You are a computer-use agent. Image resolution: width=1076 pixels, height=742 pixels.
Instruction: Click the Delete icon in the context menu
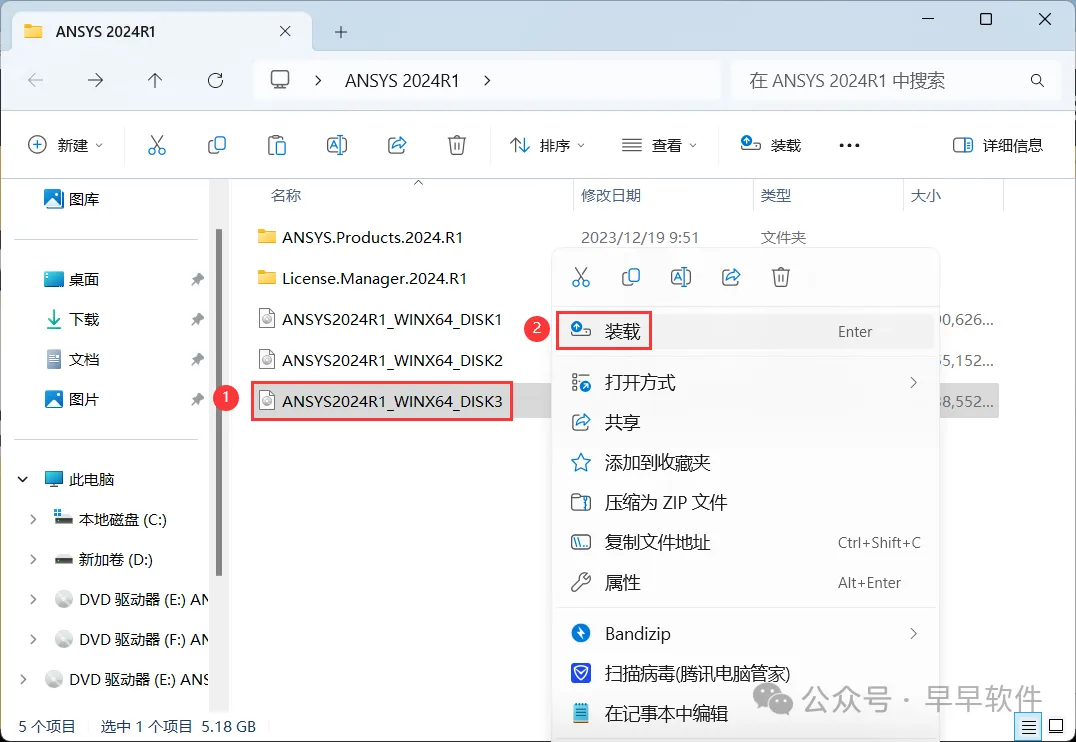tap(781, 277)
